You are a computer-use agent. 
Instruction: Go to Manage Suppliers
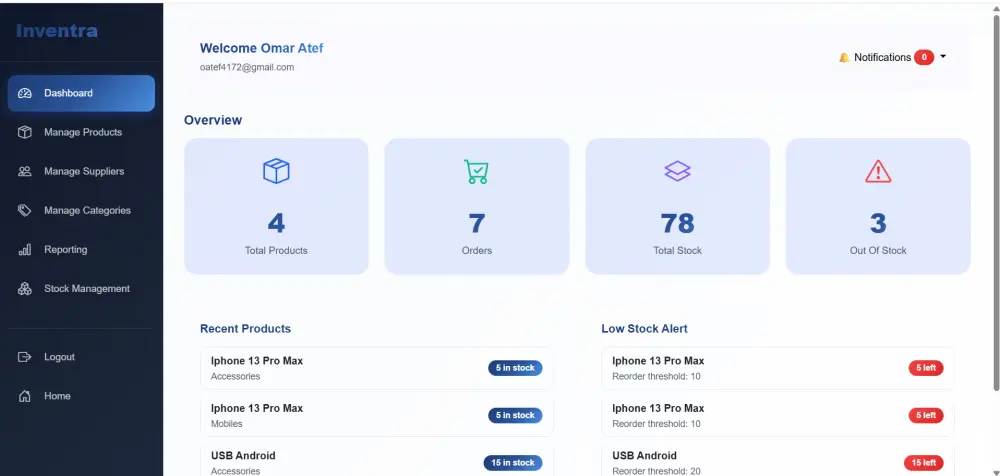81,171
